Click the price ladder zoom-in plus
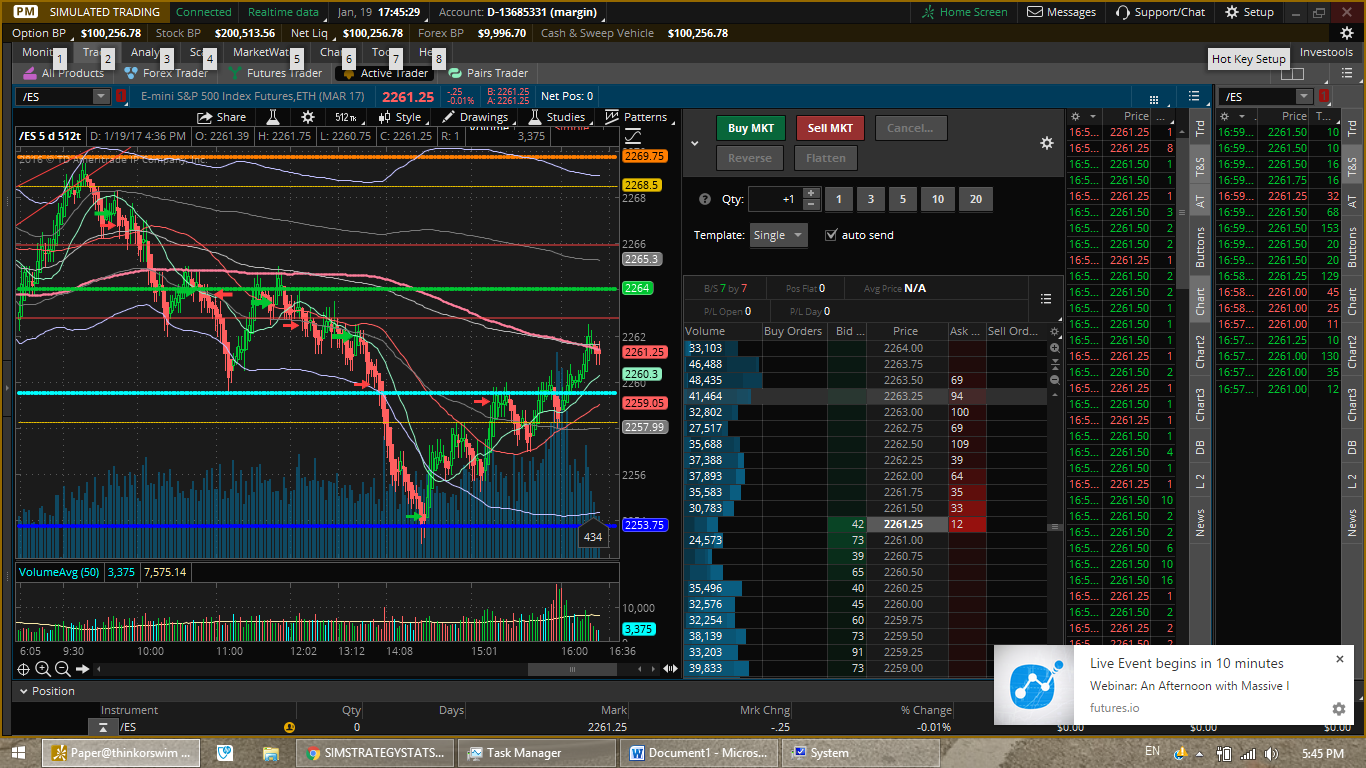The image size is (1366, 768). click(x=1054, y=348)
